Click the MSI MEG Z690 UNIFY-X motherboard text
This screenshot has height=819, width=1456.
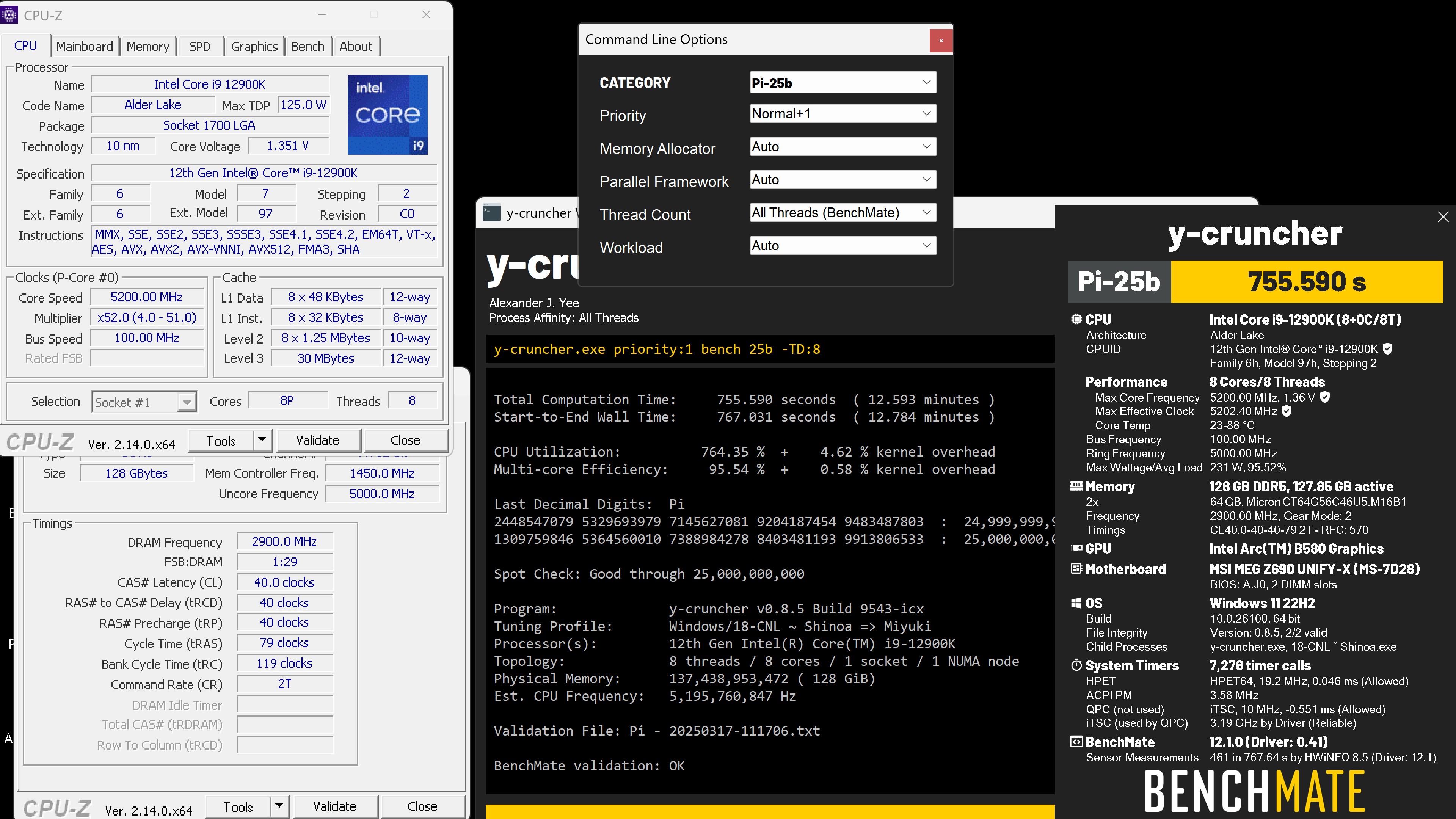(1315, 569)
